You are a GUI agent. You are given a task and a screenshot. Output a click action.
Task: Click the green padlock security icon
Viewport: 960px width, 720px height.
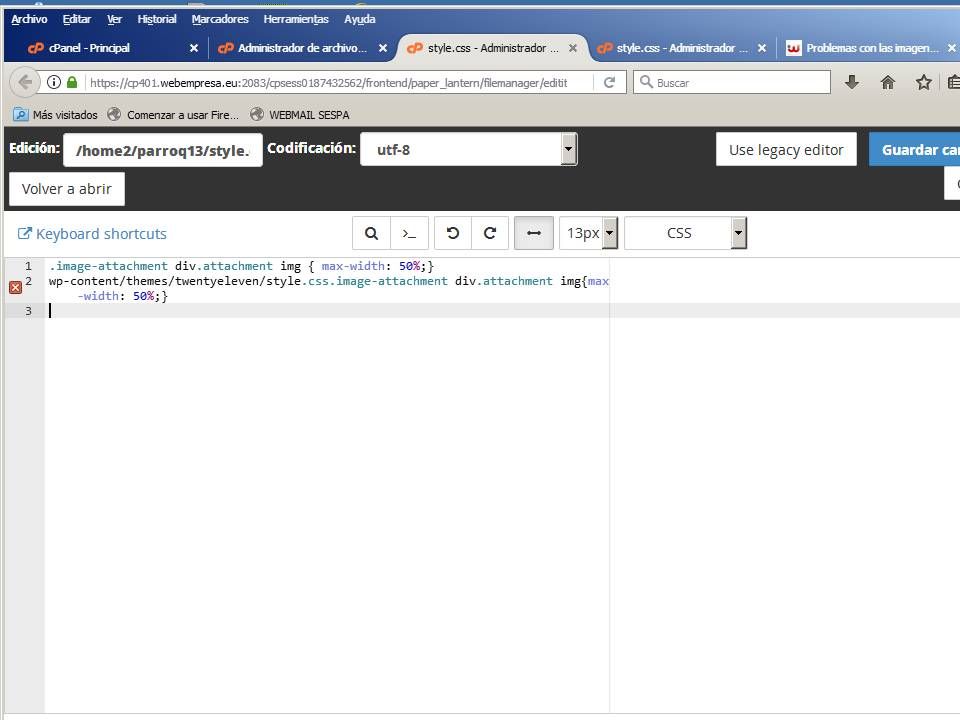coord(72,82)
